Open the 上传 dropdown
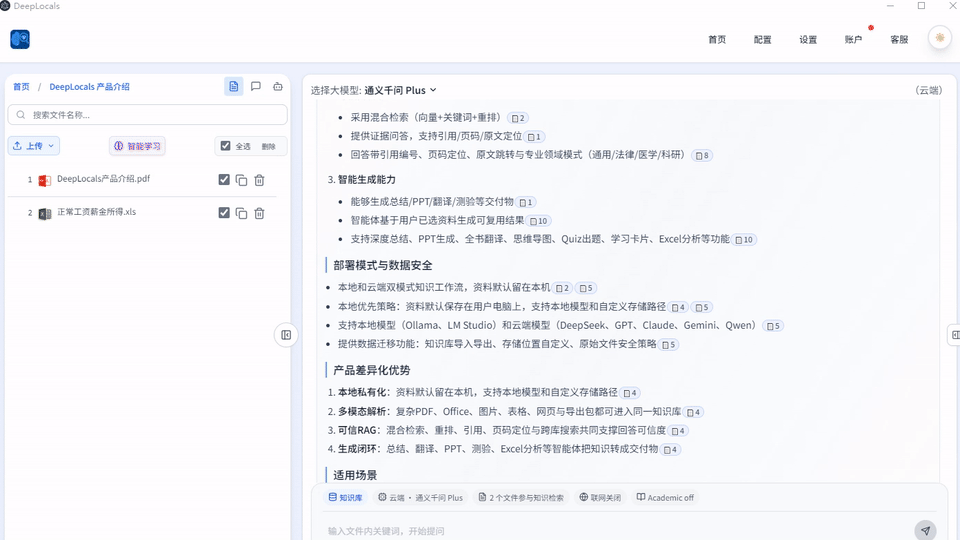This screenshot has height=540, width=960. (34, 146)
